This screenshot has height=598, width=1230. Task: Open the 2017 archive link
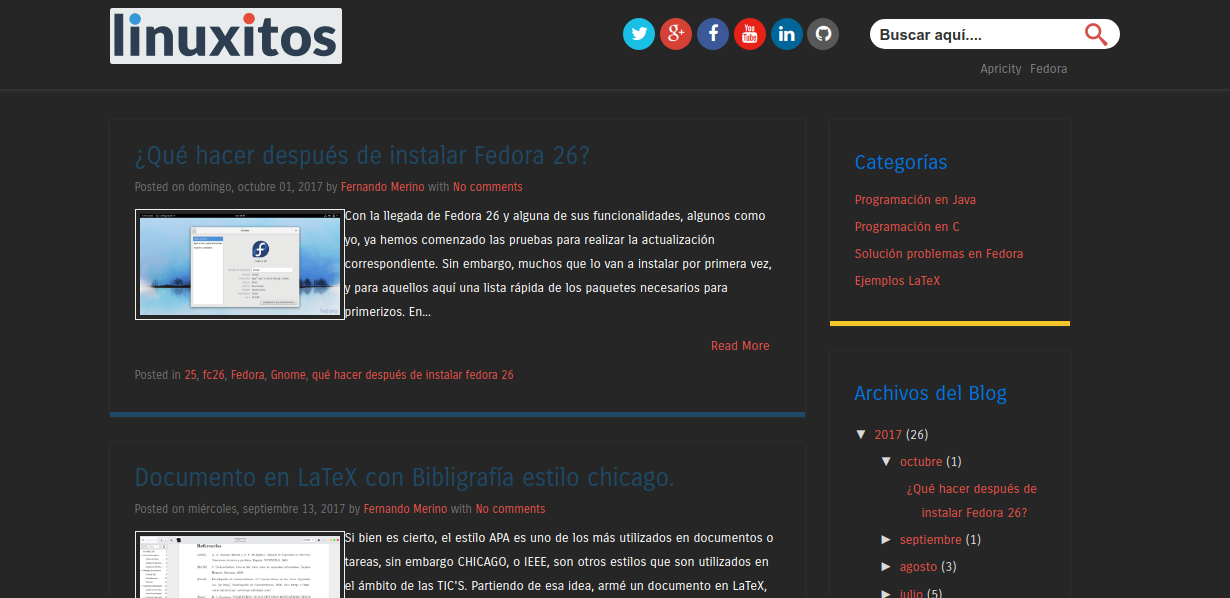click(888, 435)
